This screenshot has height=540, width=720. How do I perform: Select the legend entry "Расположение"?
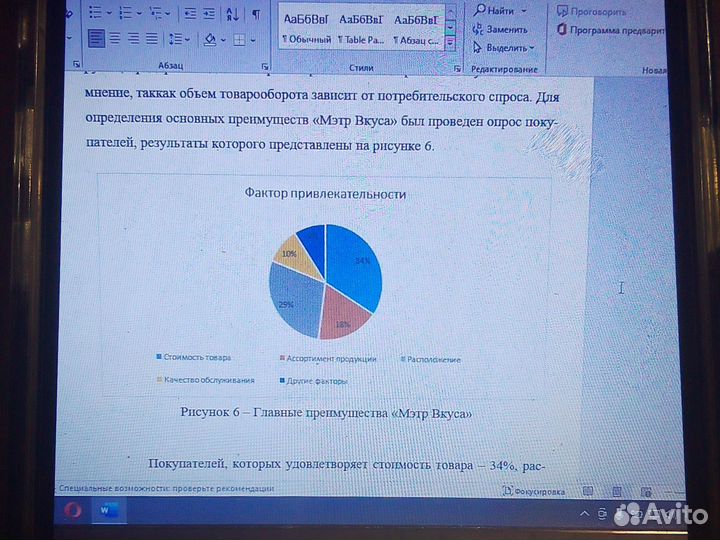(430, 360)
